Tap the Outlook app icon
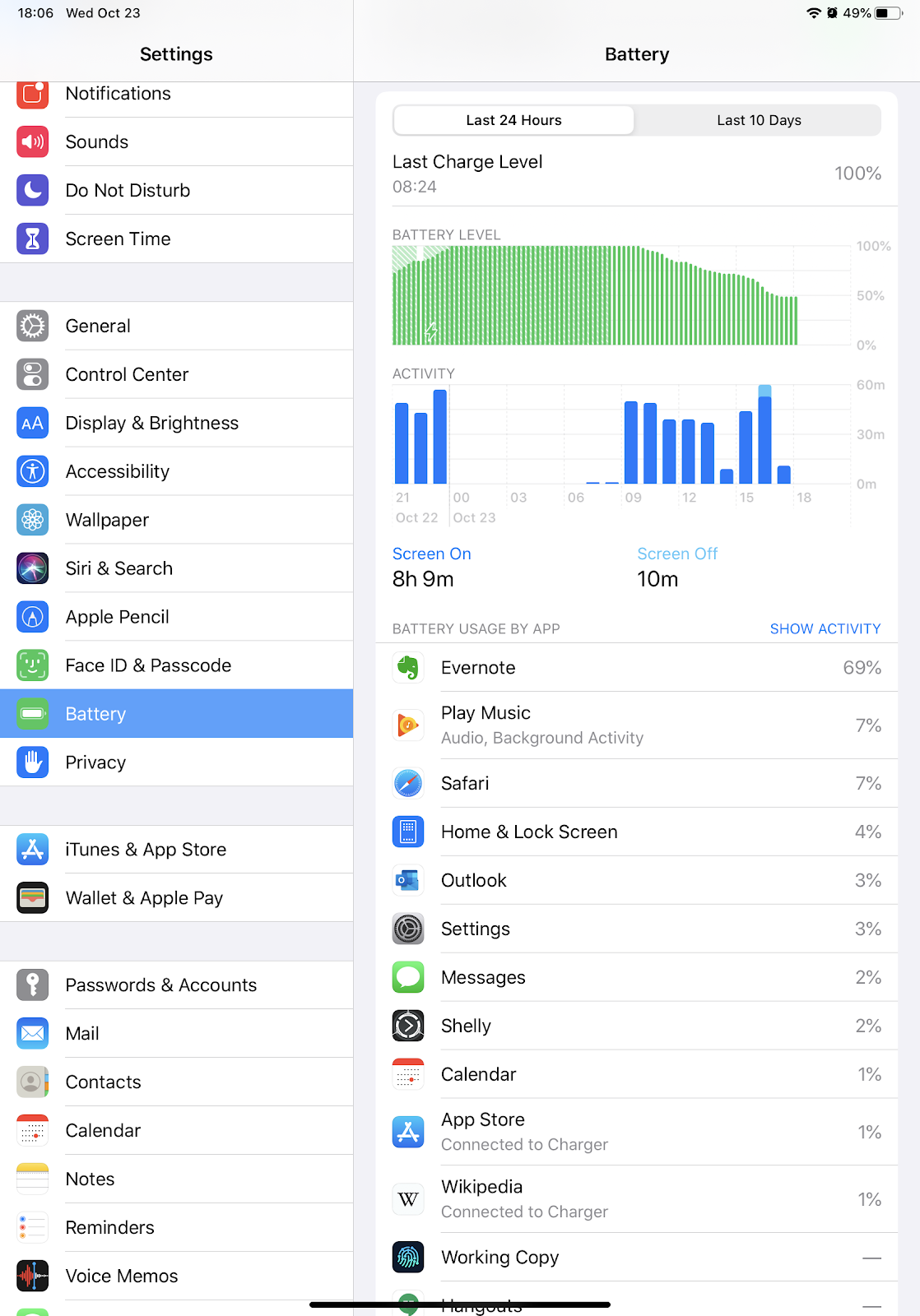 [408, 880]
